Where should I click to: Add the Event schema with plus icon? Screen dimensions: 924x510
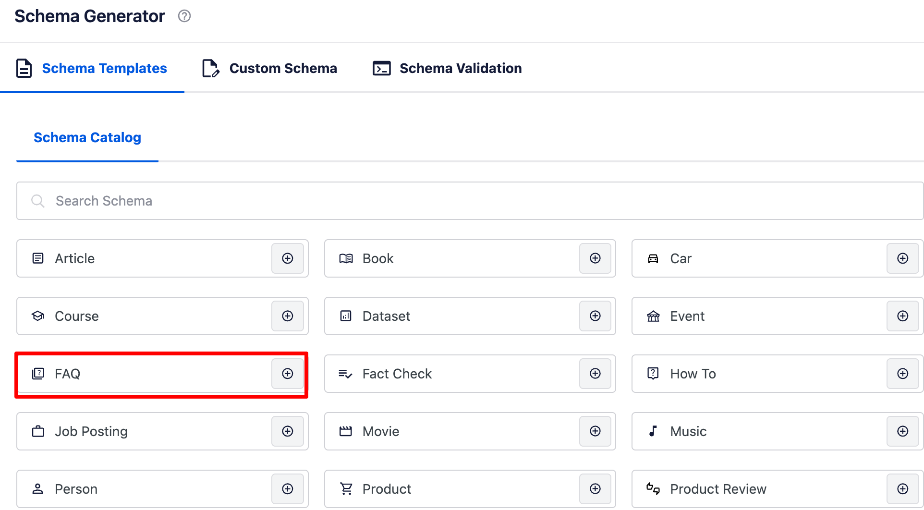coord(903,316)
